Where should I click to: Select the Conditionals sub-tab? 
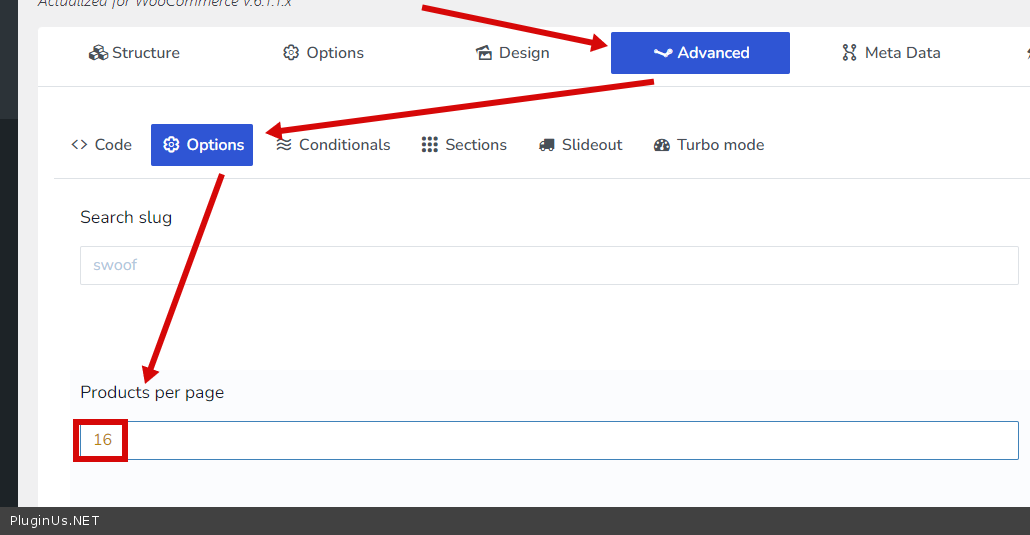click(344, 145)
